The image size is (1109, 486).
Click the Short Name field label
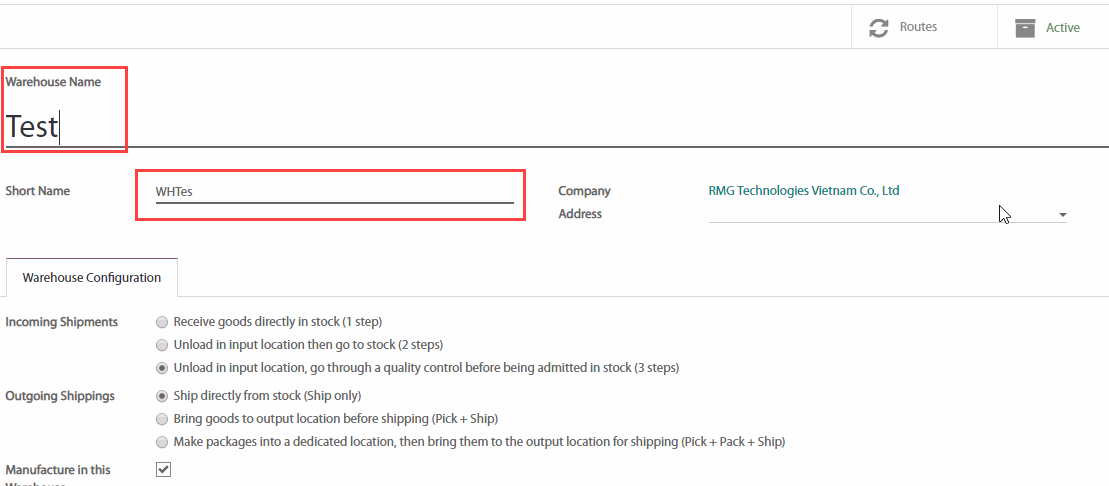pos(38,191)
